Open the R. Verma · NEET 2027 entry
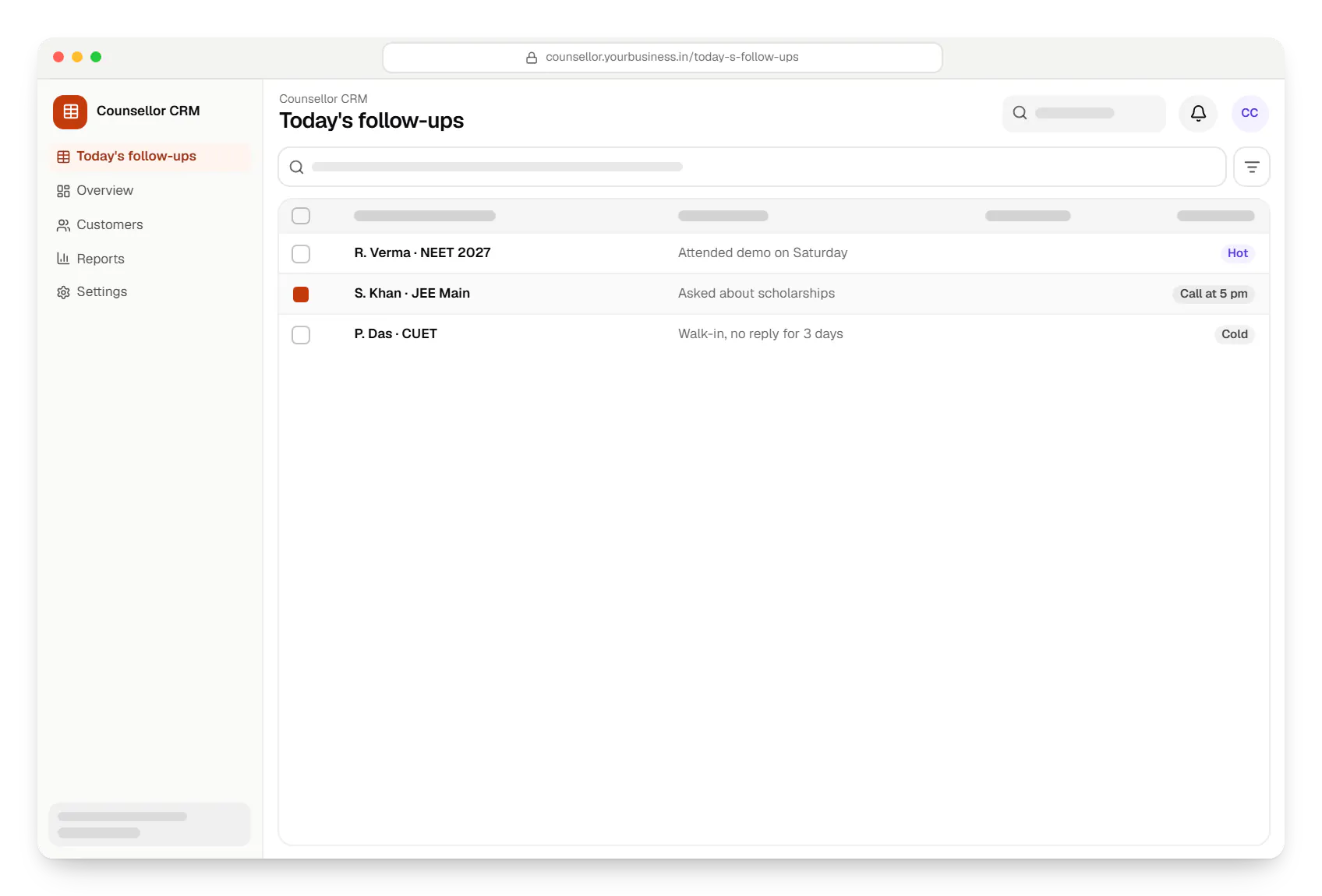This screenshot has width=1322, height=896. [x=422, y=253]
